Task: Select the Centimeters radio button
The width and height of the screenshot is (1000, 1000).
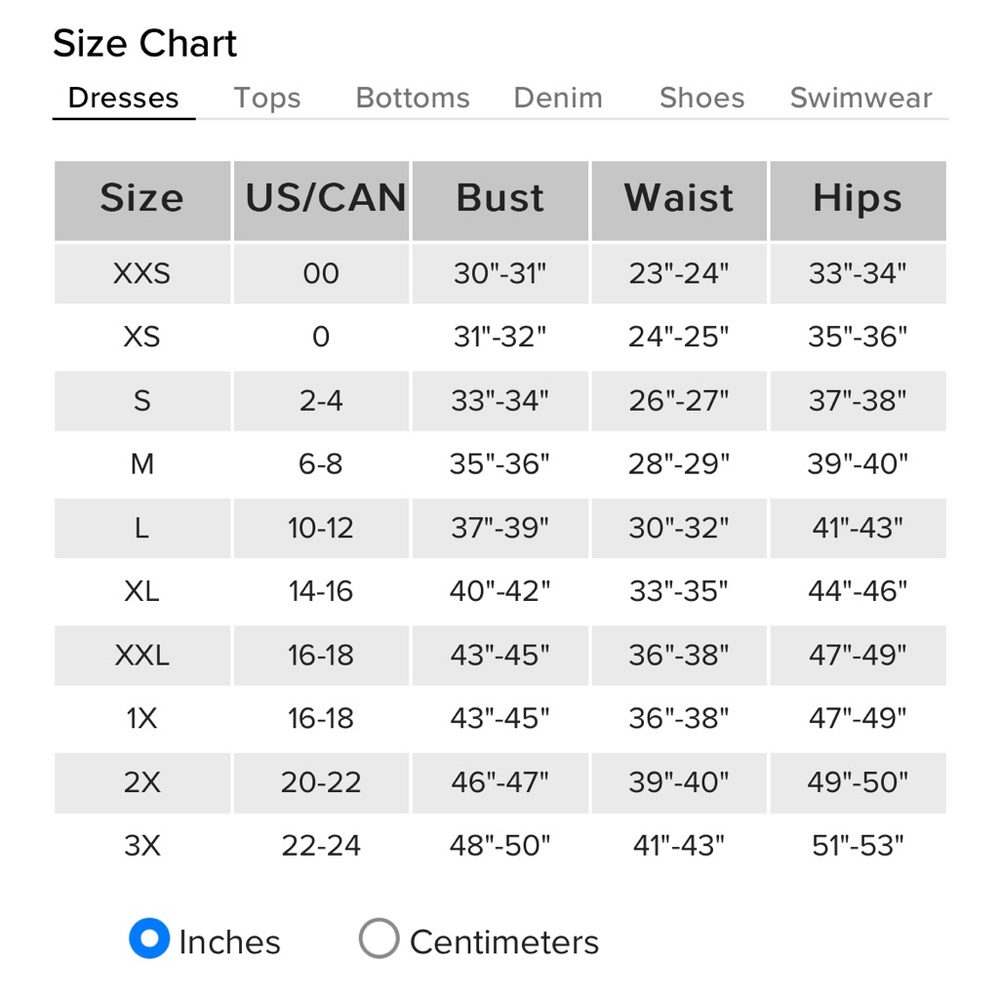Action: [379, 938]
